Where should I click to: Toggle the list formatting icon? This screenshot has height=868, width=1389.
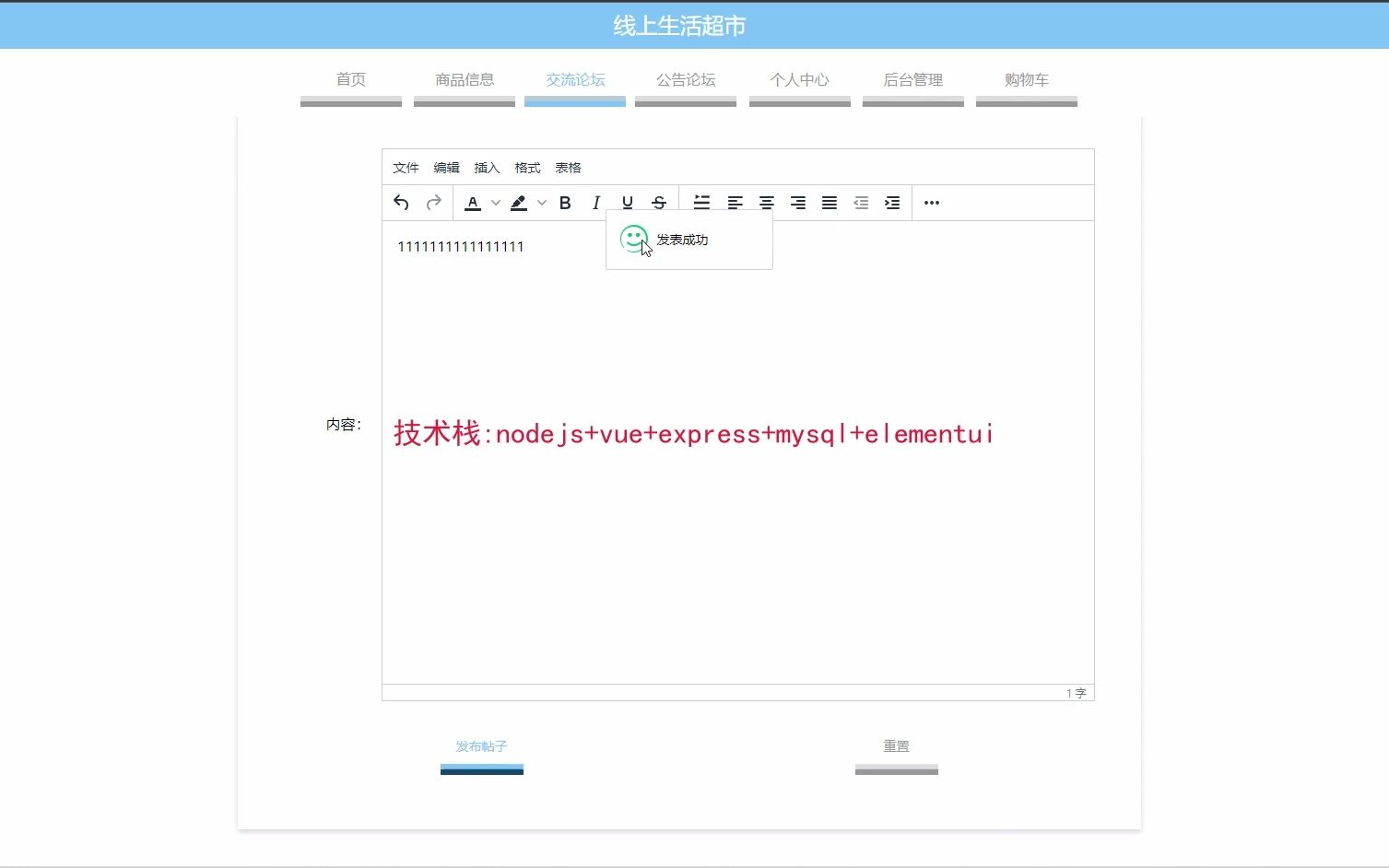click(701, 202)
